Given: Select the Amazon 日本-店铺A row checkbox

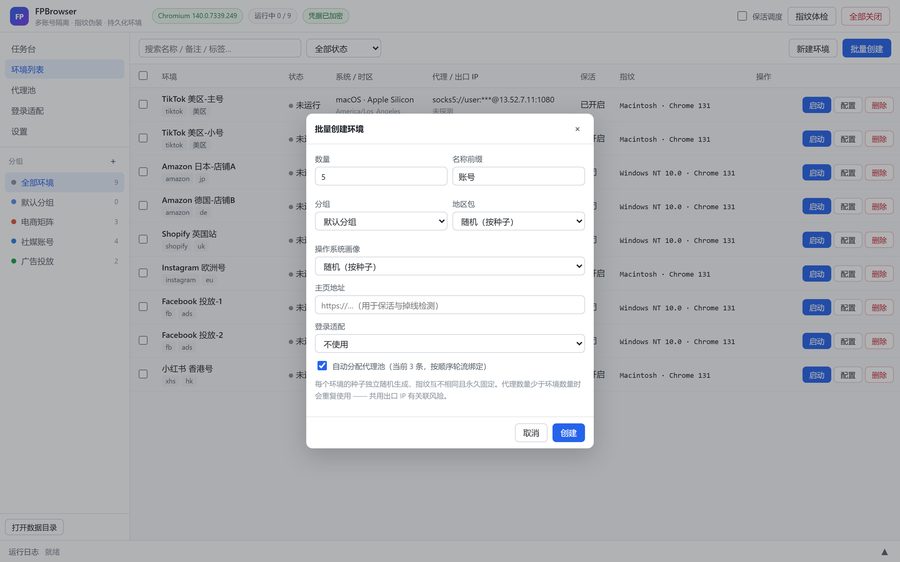Looking at the screenshot, I should click(143, 172).
